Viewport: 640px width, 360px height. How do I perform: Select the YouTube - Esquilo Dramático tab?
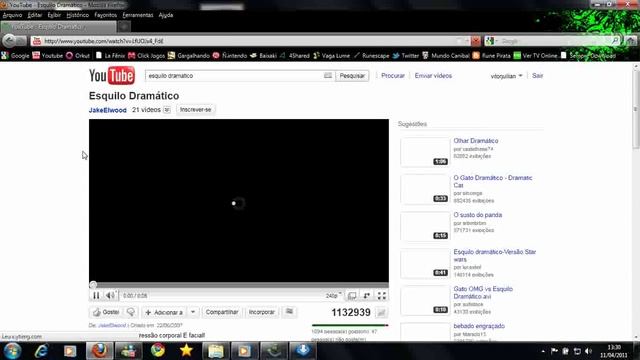pyautogui.click(x=58, y=27)
